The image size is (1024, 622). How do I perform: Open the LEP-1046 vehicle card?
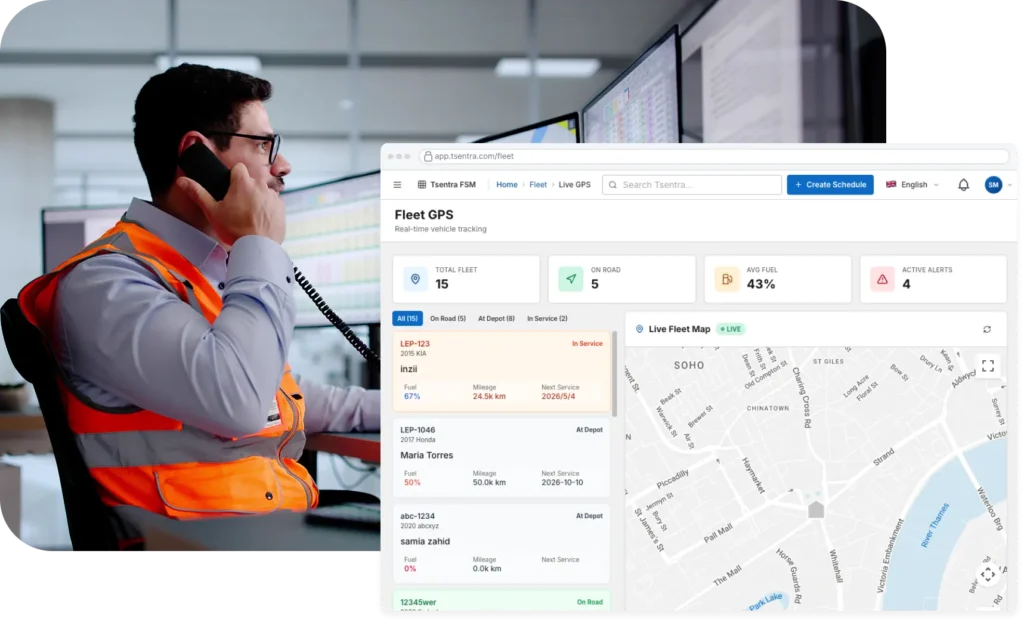pyautogui.click(x=502, y=457)
